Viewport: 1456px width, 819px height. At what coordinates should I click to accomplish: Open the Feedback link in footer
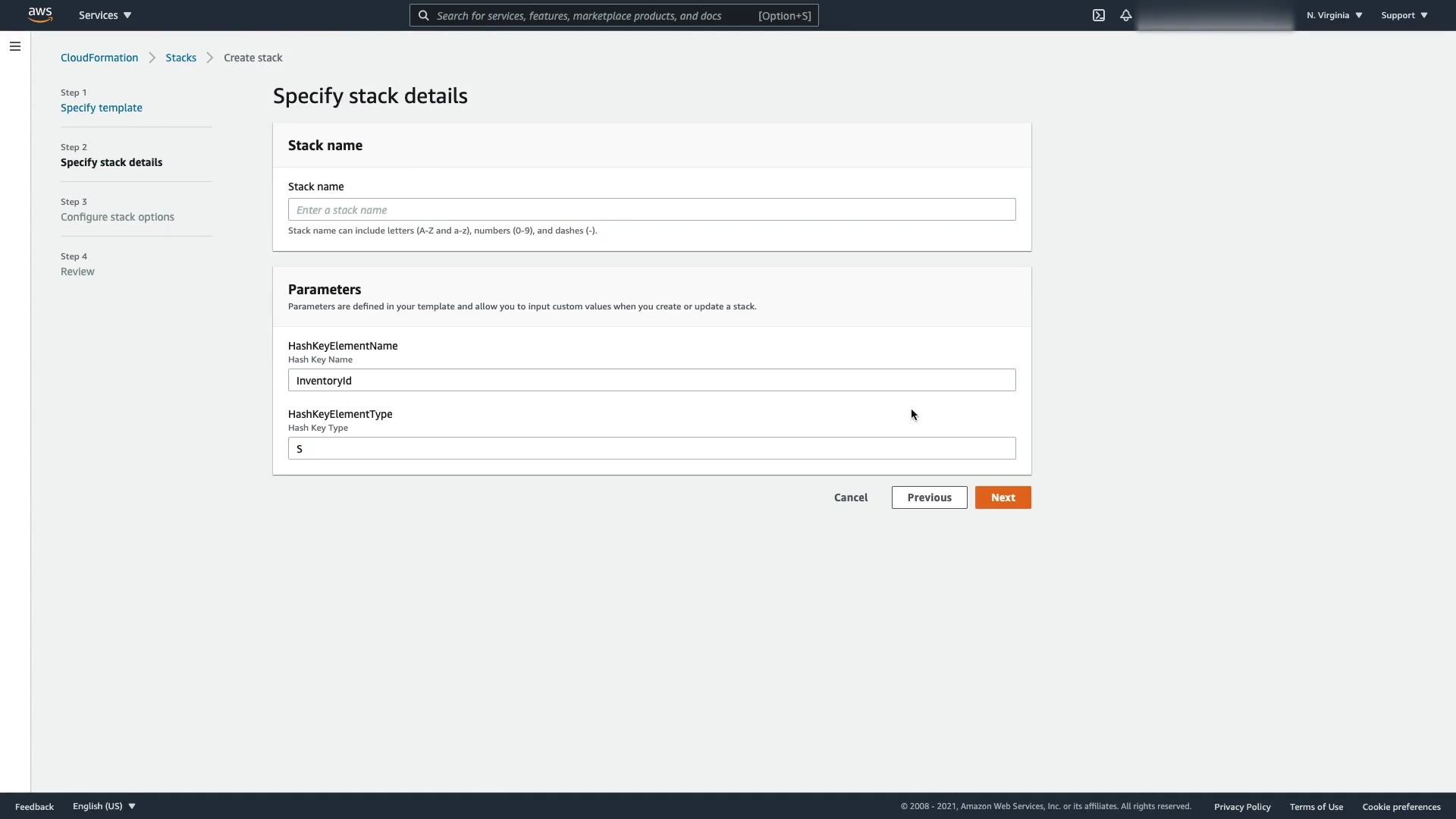[x=34, y=806]
